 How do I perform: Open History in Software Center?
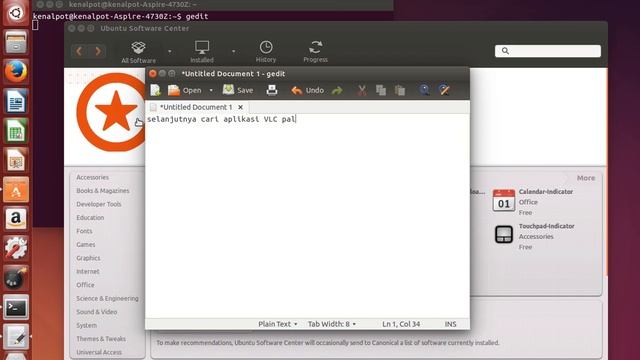266,52
